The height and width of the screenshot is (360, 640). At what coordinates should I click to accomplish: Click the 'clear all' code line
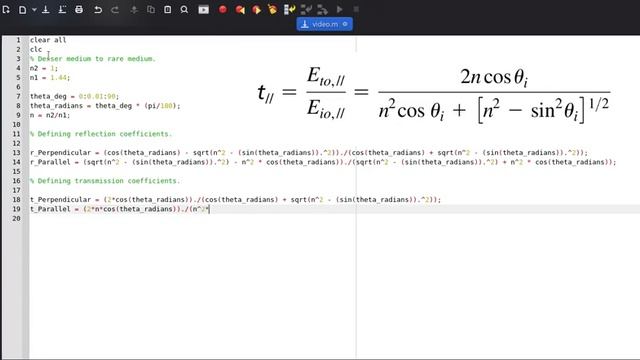(x=48, y=40)
